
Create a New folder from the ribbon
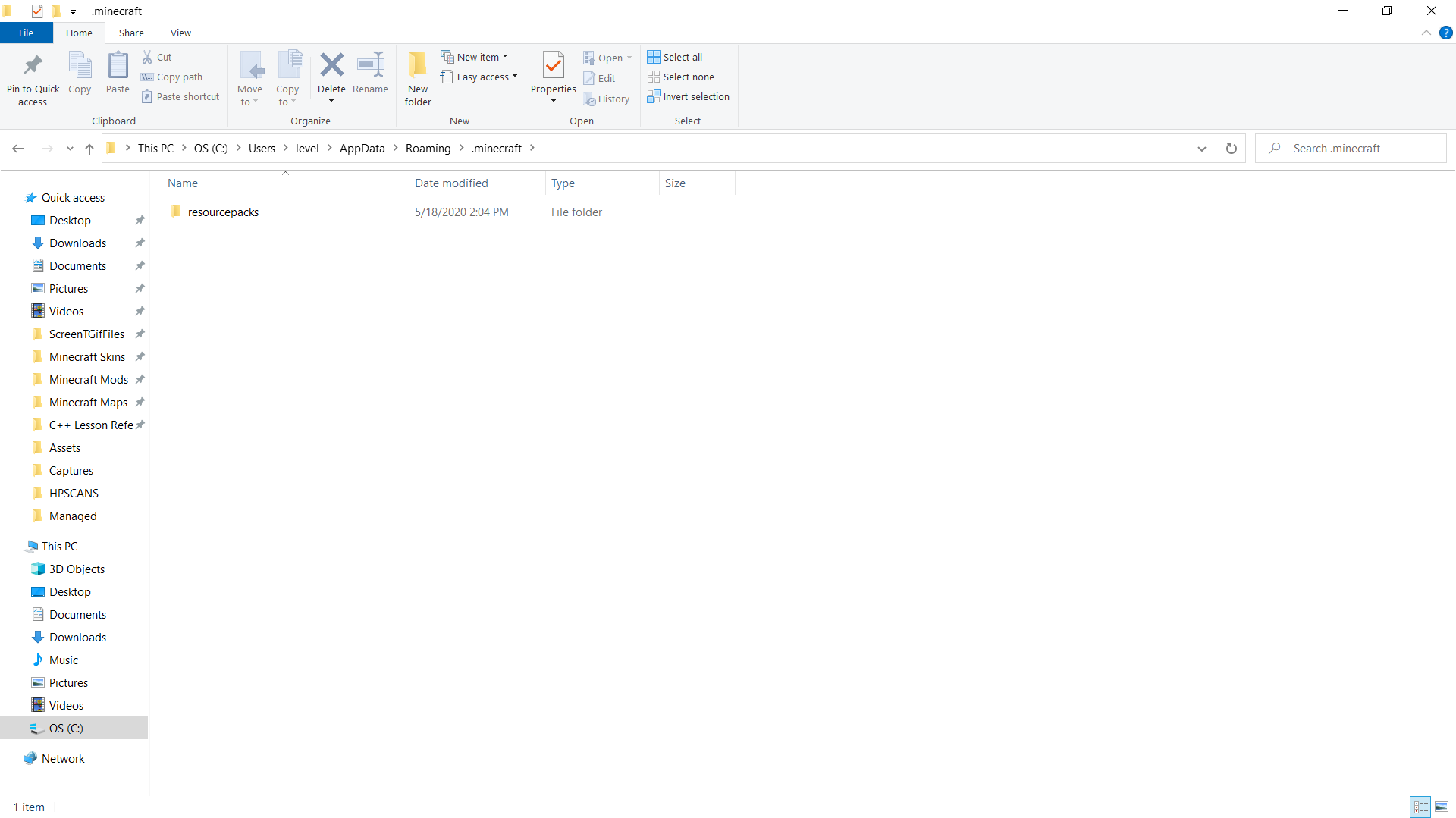coord(418,79)
